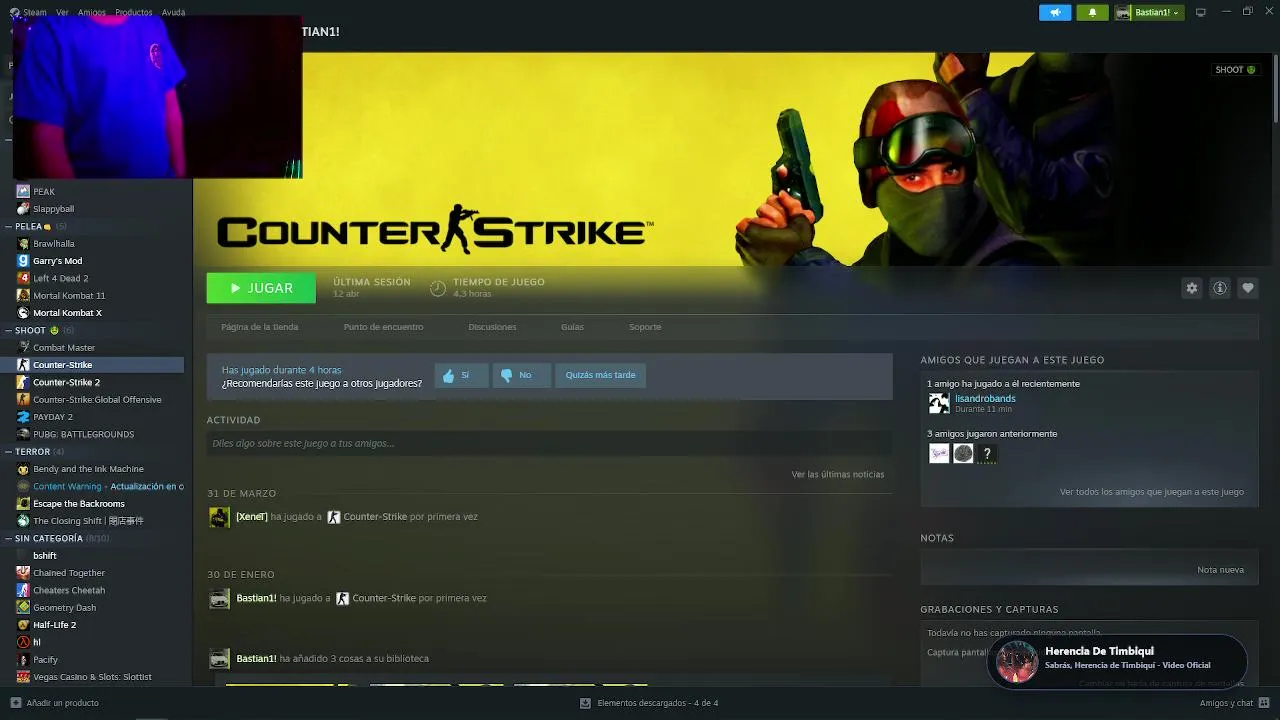Screen dimensions: 1280x720
Task: Open the Steam menu
Action: tap(34, 12)
